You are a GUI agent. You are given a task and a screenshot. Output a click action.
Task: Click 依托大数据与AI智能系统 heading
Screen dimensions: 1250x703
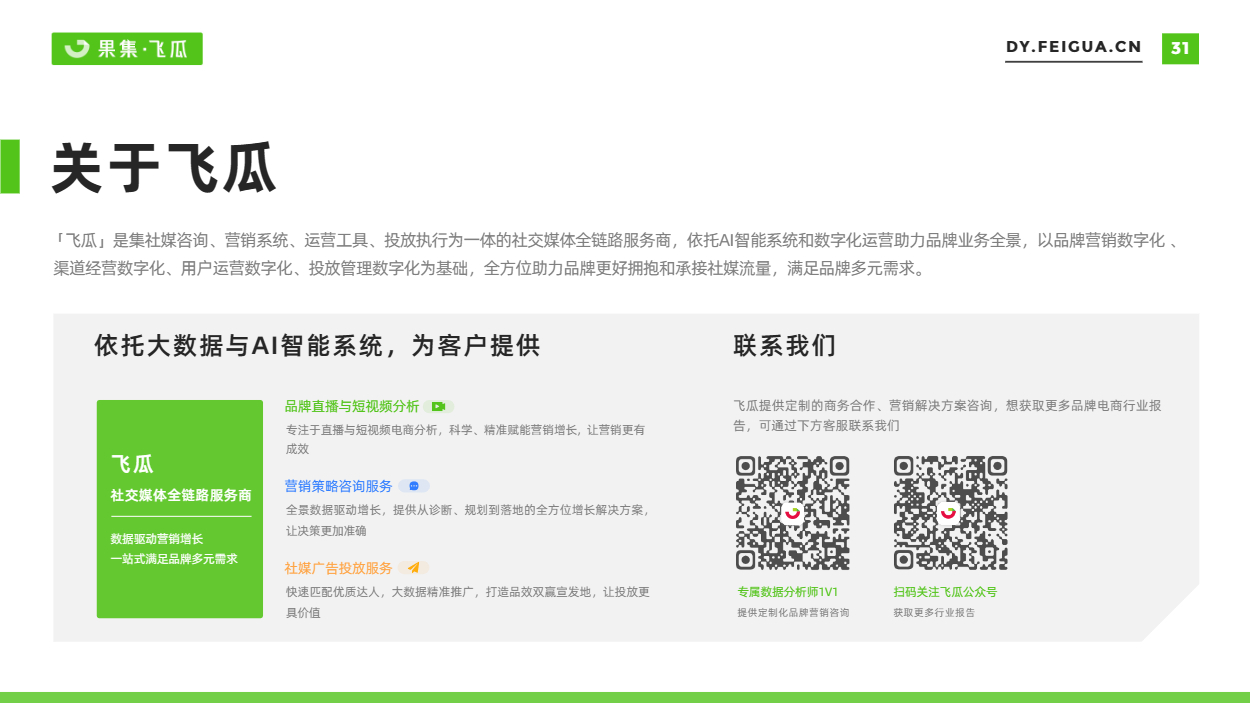pyautogui.click(x=317, y=346)
